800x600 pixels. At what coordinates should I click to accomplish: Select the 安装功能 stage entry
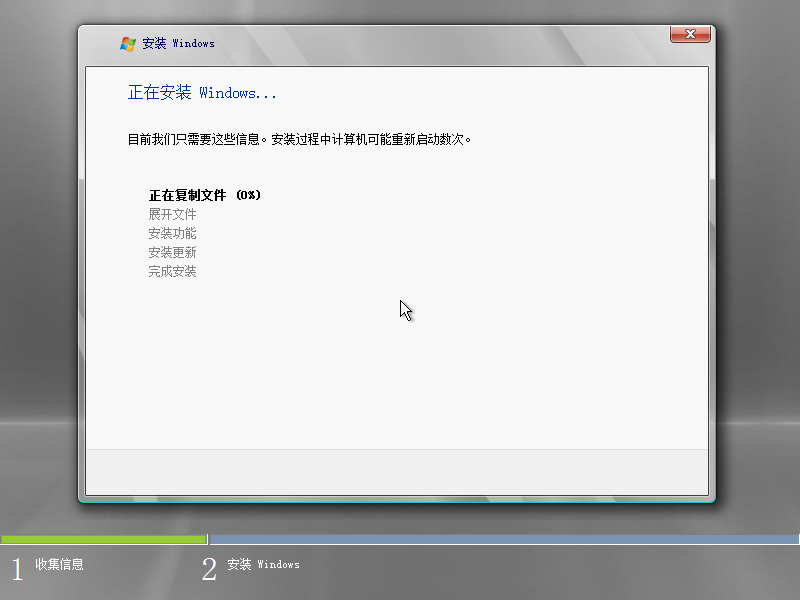[171, 232]
